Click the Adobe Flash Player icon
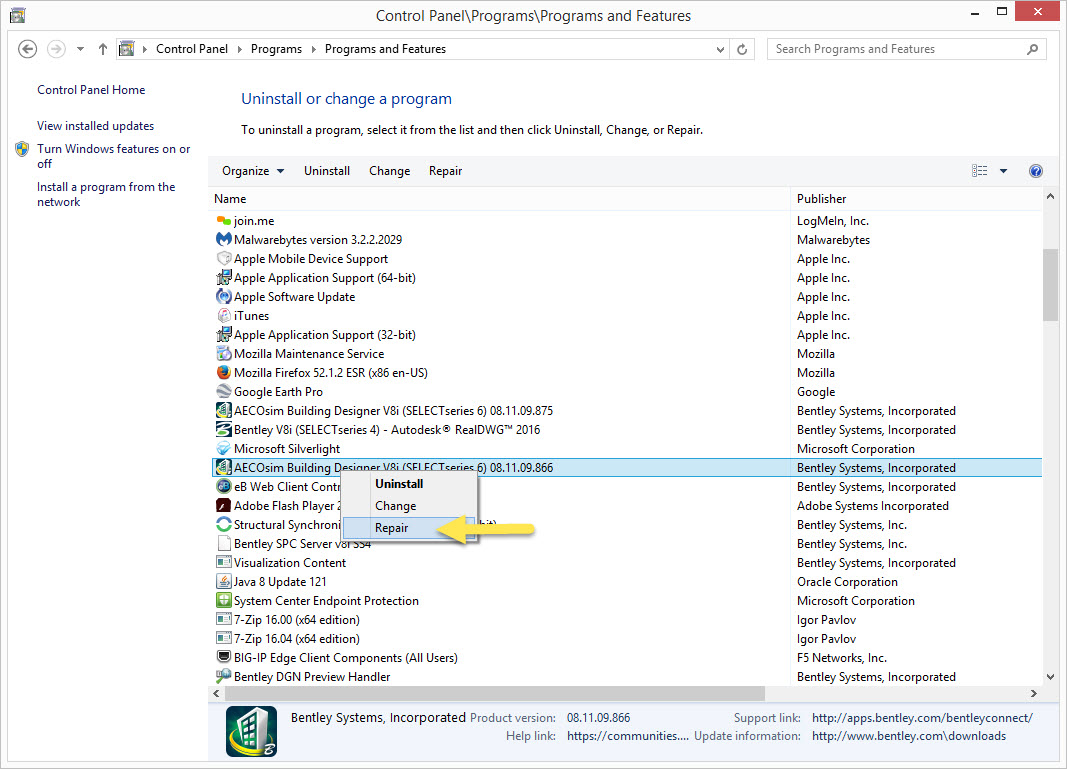1067x769 pixels. (223, 506)
